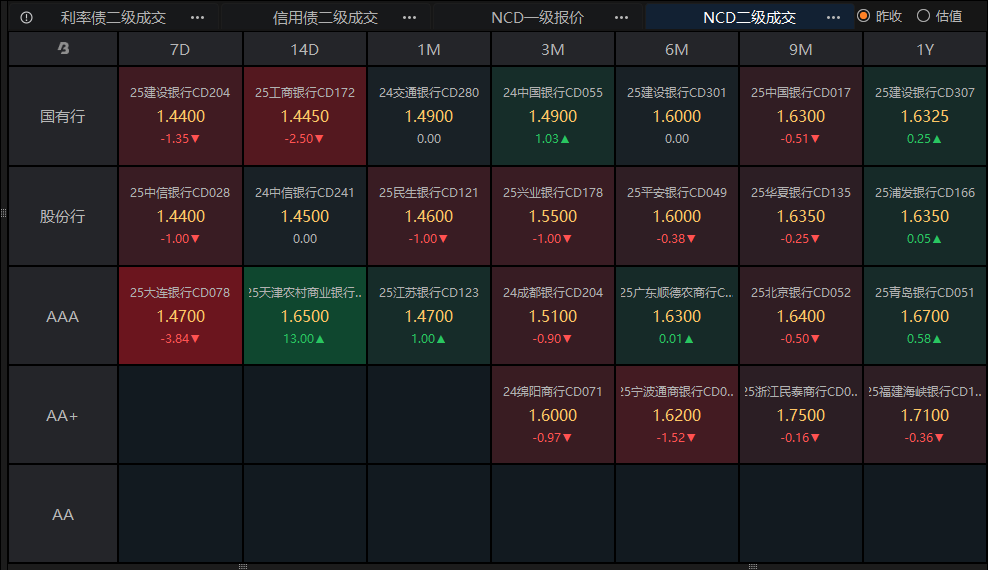Click the 25浦发银行CD166 quote cell

pyautogui.click(x=924, y=216)
